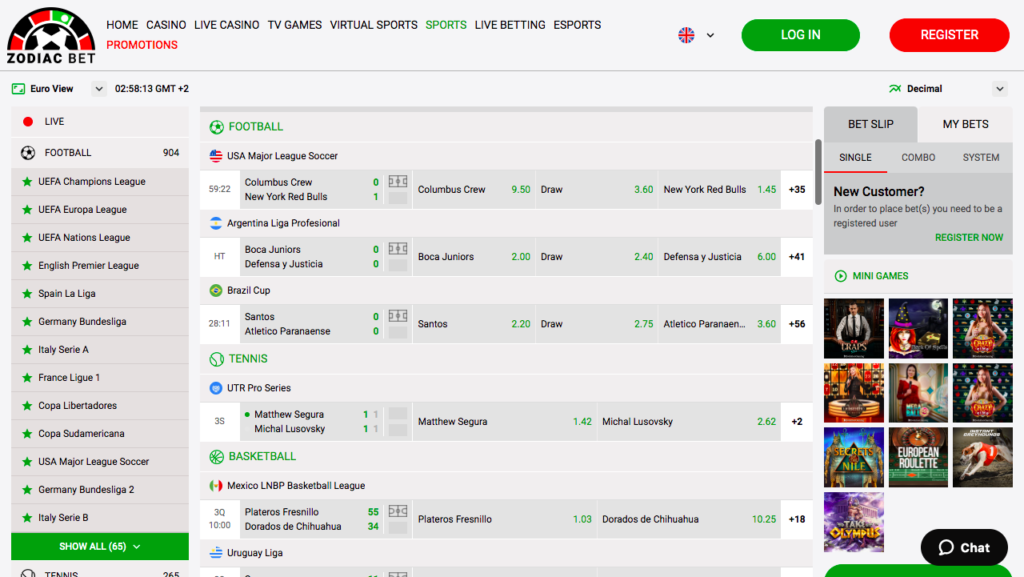Click the Mini Games play icon

pos(840,276)
